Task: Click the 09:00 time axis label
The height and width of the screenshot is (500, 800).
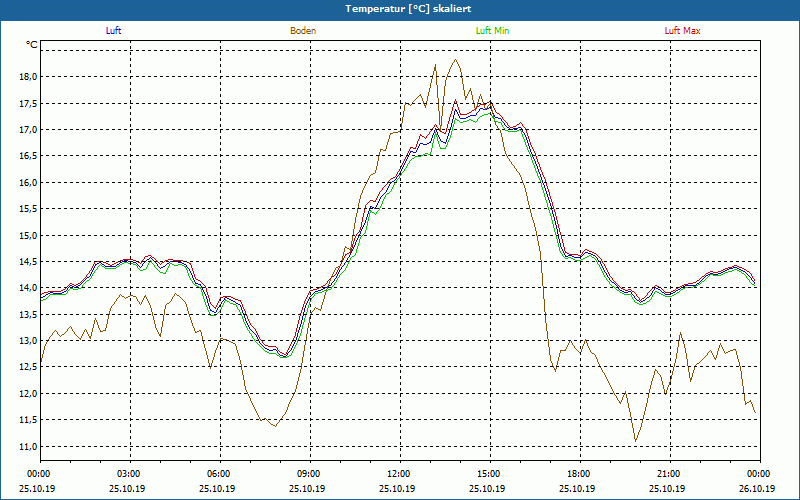Action: [308, 474]
